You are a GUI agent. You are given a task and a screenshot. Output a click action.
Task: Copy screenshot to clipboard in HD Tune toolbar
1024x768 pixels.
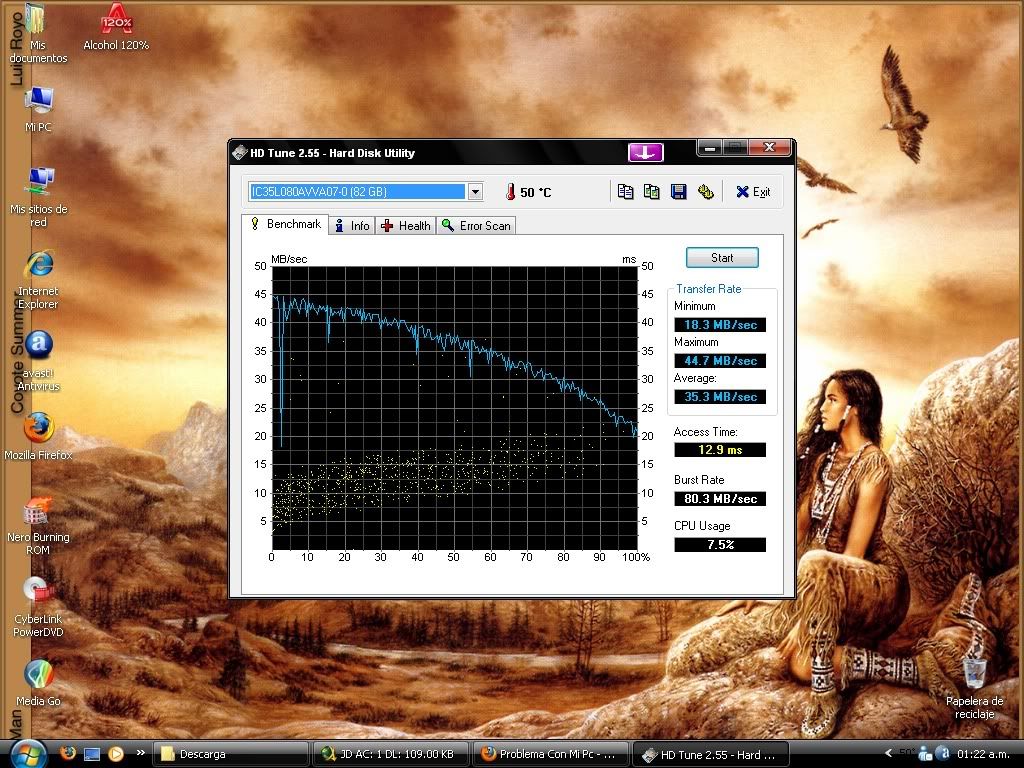pyautogui.click(x=651, y=191)
